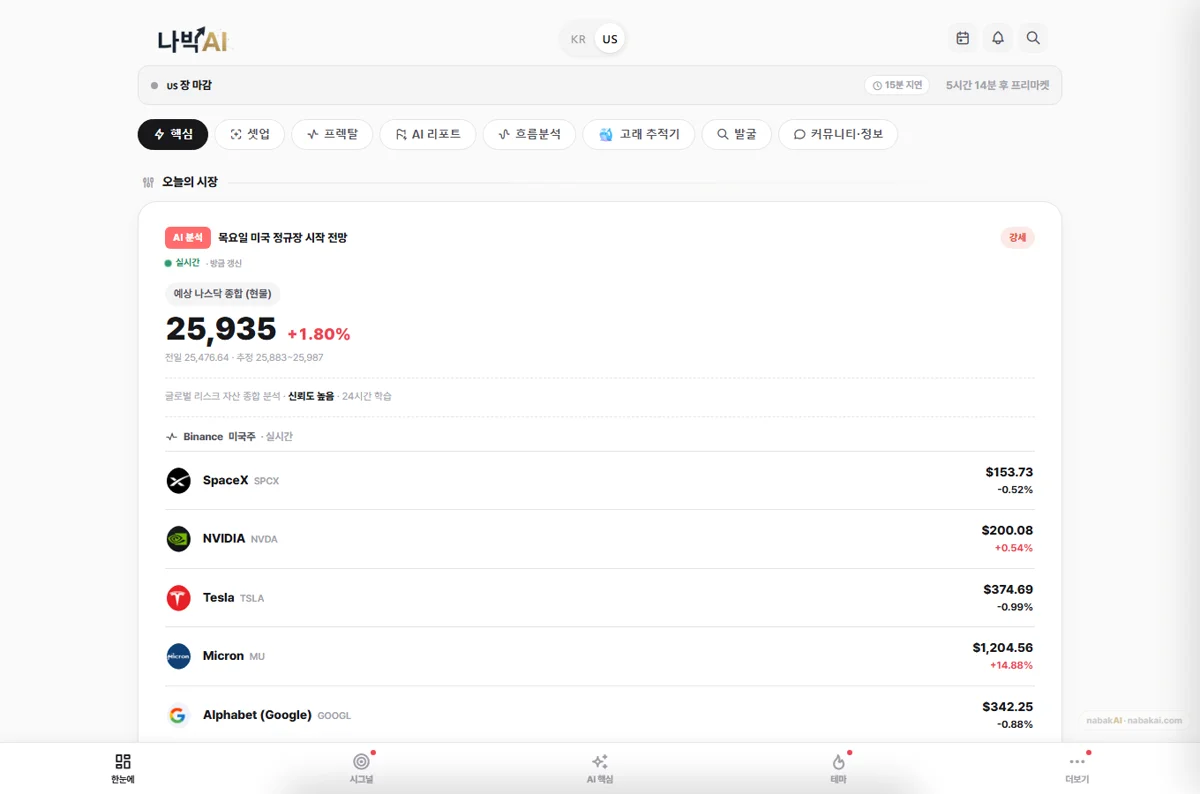Select the 커뮤니티·정보 tab
The image size is (1200, 794).
tap(838, 134)
